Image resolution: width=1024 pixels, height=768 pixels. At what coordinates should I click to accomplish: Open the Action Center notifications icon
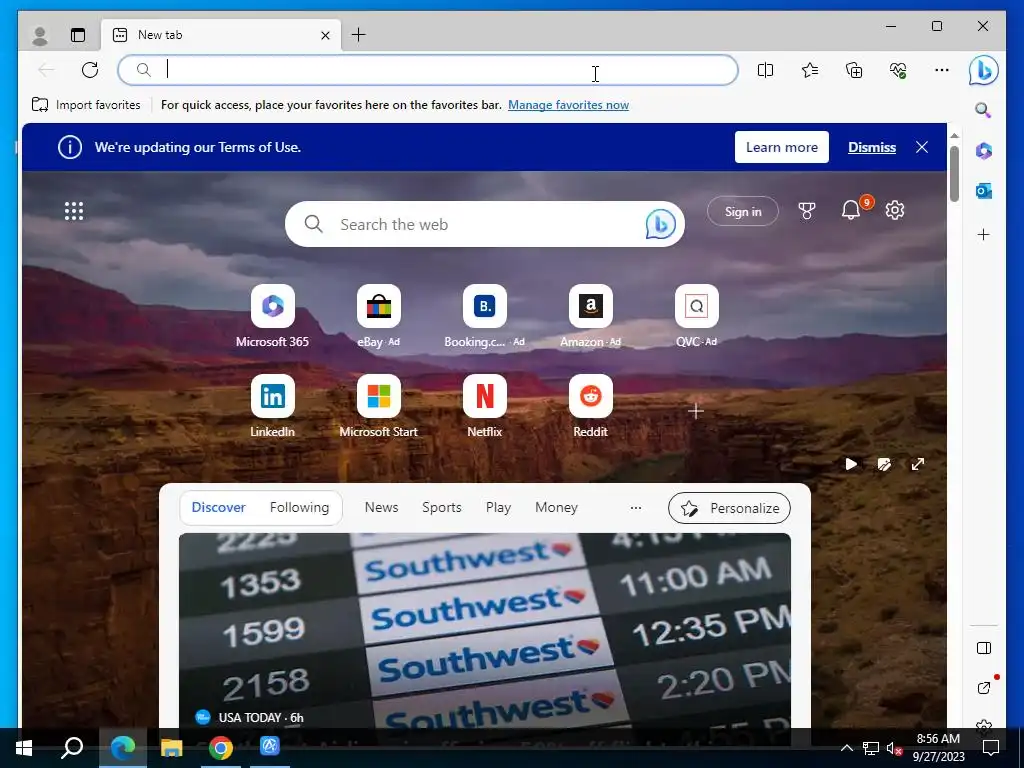991,748
